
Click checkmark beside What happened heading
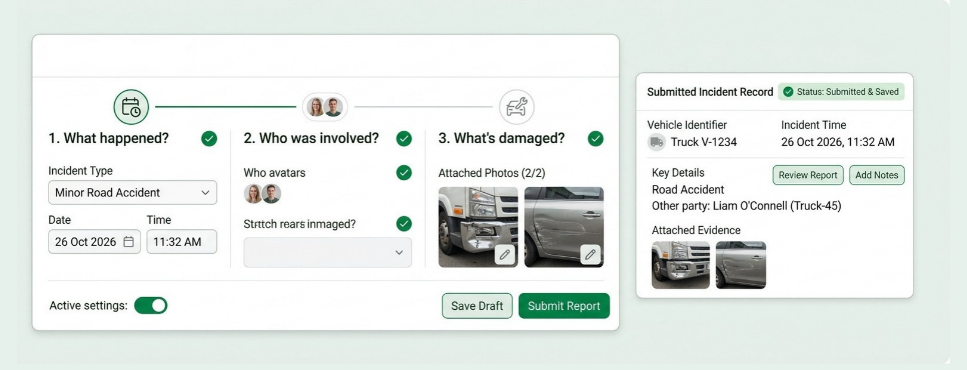(209, 139)
